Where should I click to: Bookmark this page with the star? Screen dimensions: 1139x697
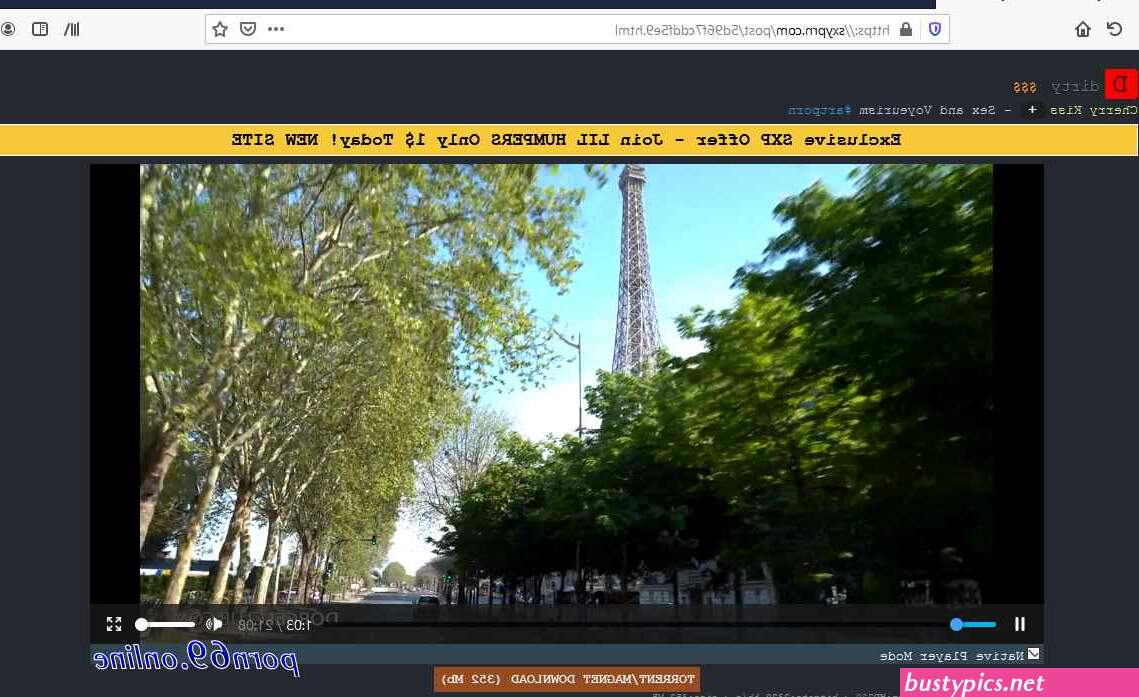coord(220,29)
